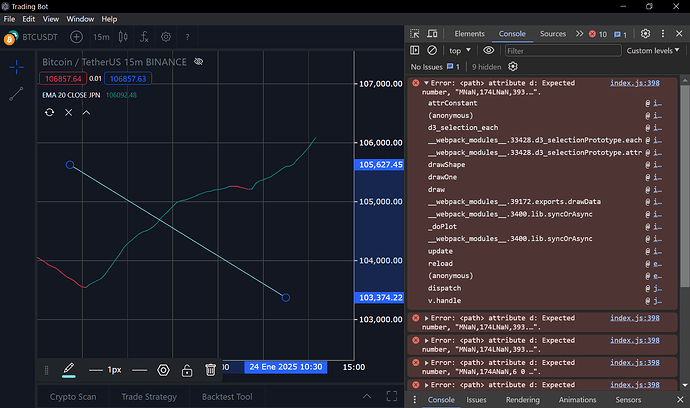Open DevTools three-dot customize menu
Screen dimensions: 690x408
tap(663, 33)
